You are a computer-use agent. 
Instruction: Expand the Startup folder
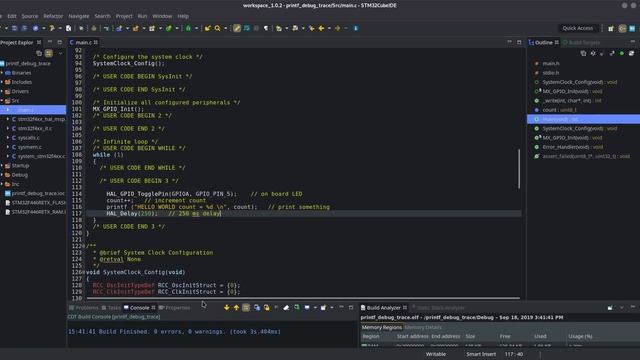click(2, 165)
